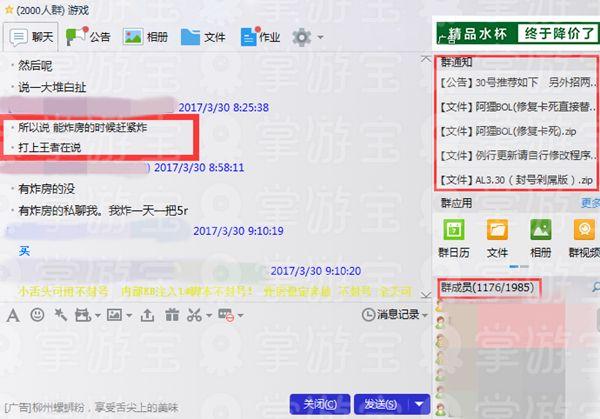Click the chat scroll down arrow
The height and width of the screenshot is (419, 600).
pyautogui.click(x=426, y=295)
